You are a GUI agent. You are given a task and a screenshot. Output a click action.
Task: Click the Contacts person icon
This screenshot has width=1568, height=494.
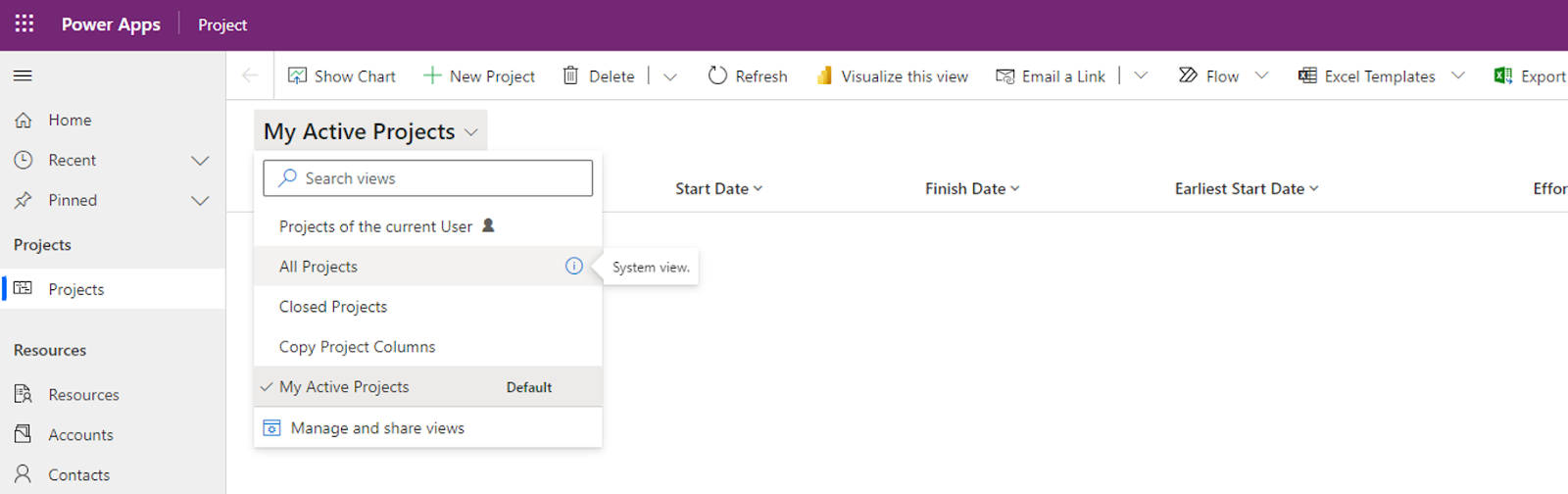[x=24, y=474]
